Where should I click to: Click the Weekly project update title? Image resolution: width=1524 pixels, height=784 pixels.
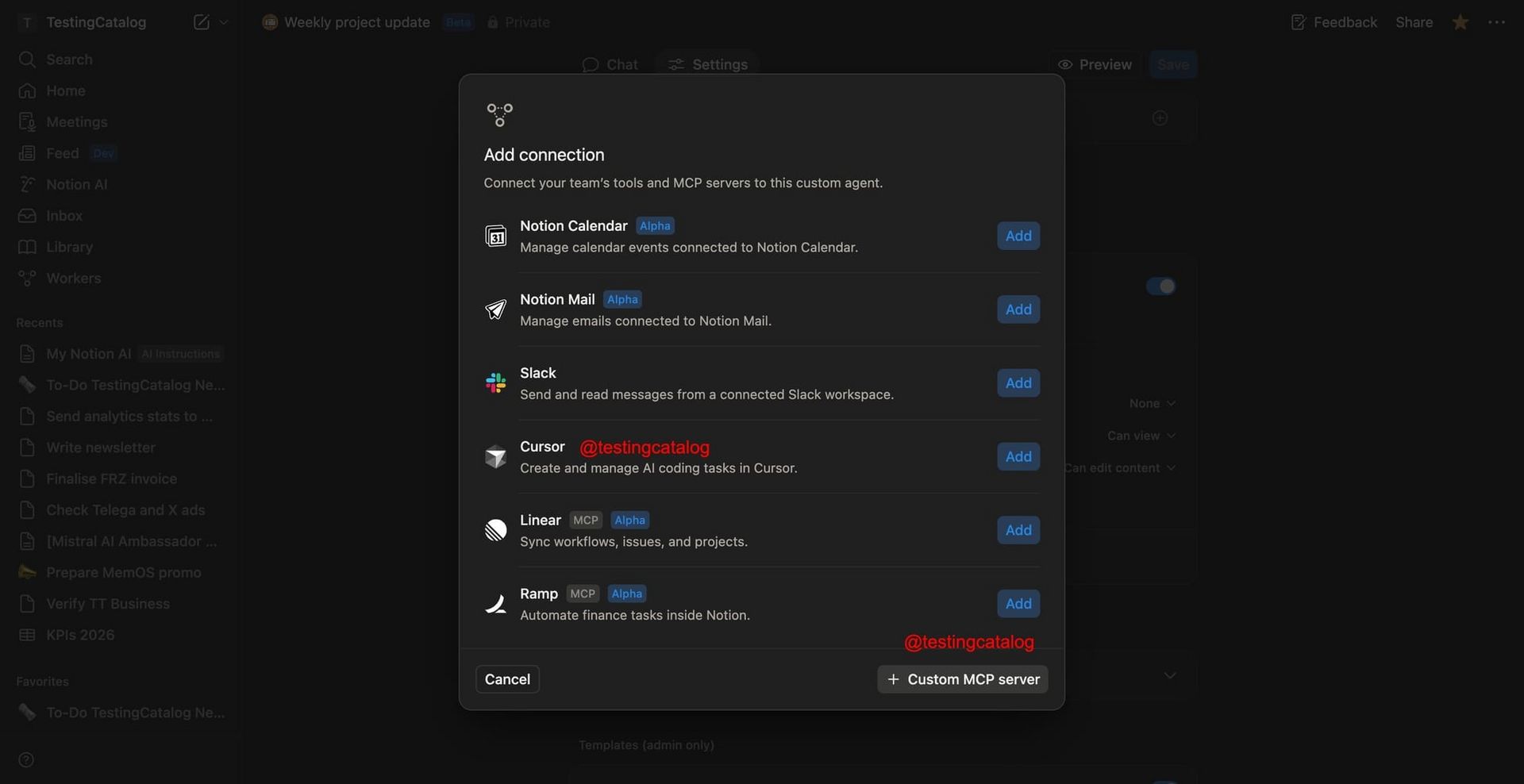click(356, 22)
